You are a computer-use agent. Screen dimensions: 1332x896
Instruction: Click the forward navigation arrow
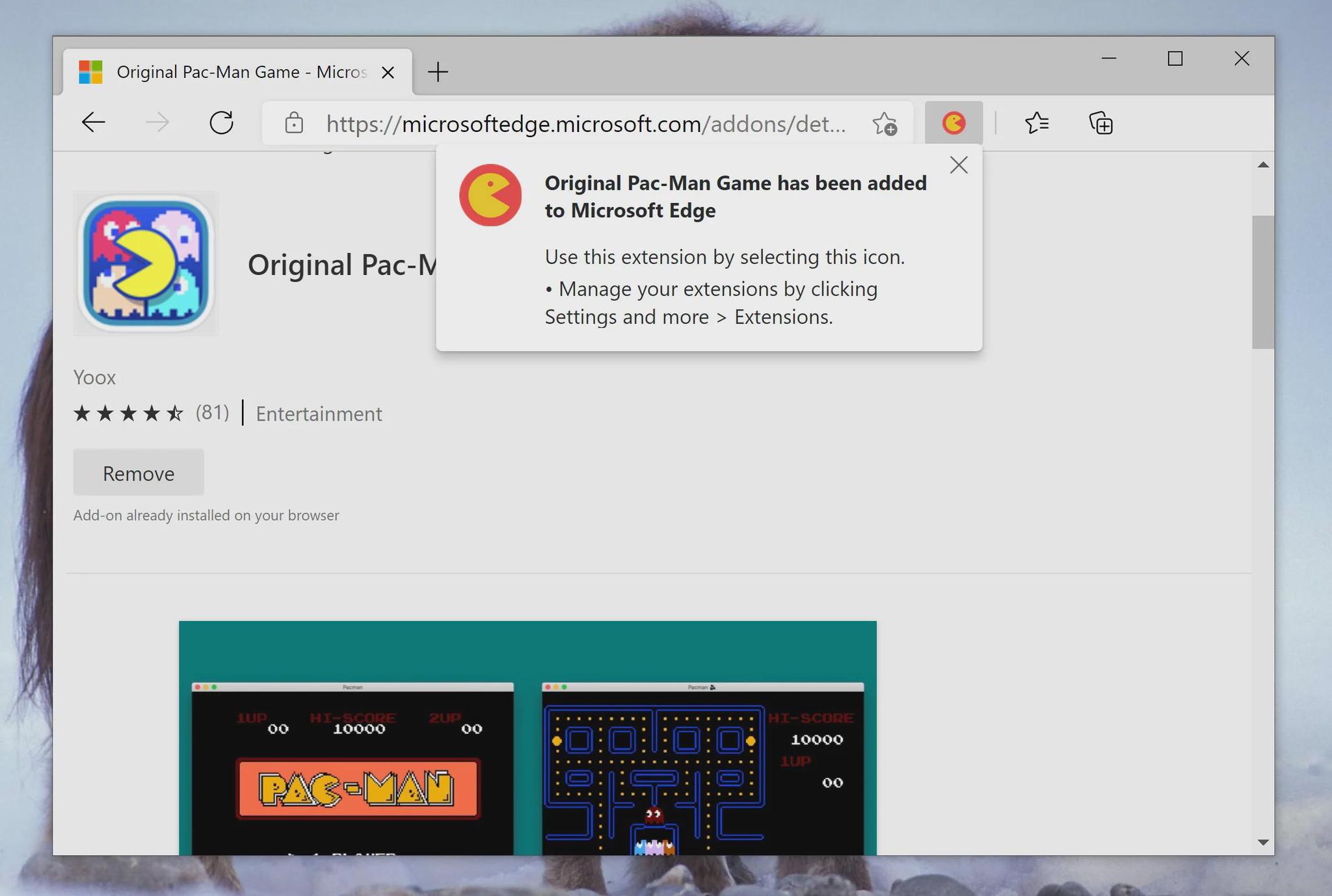click(157, 123)
